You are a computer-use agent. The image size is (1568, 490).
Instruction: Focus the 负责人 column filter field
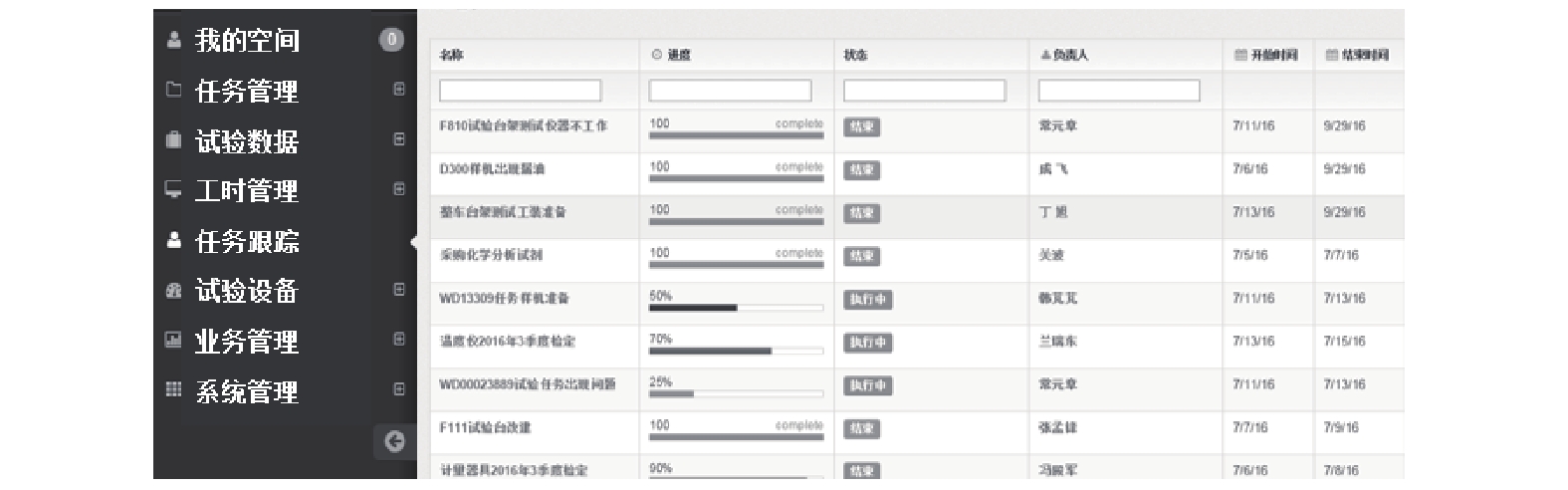(1119, 91)
